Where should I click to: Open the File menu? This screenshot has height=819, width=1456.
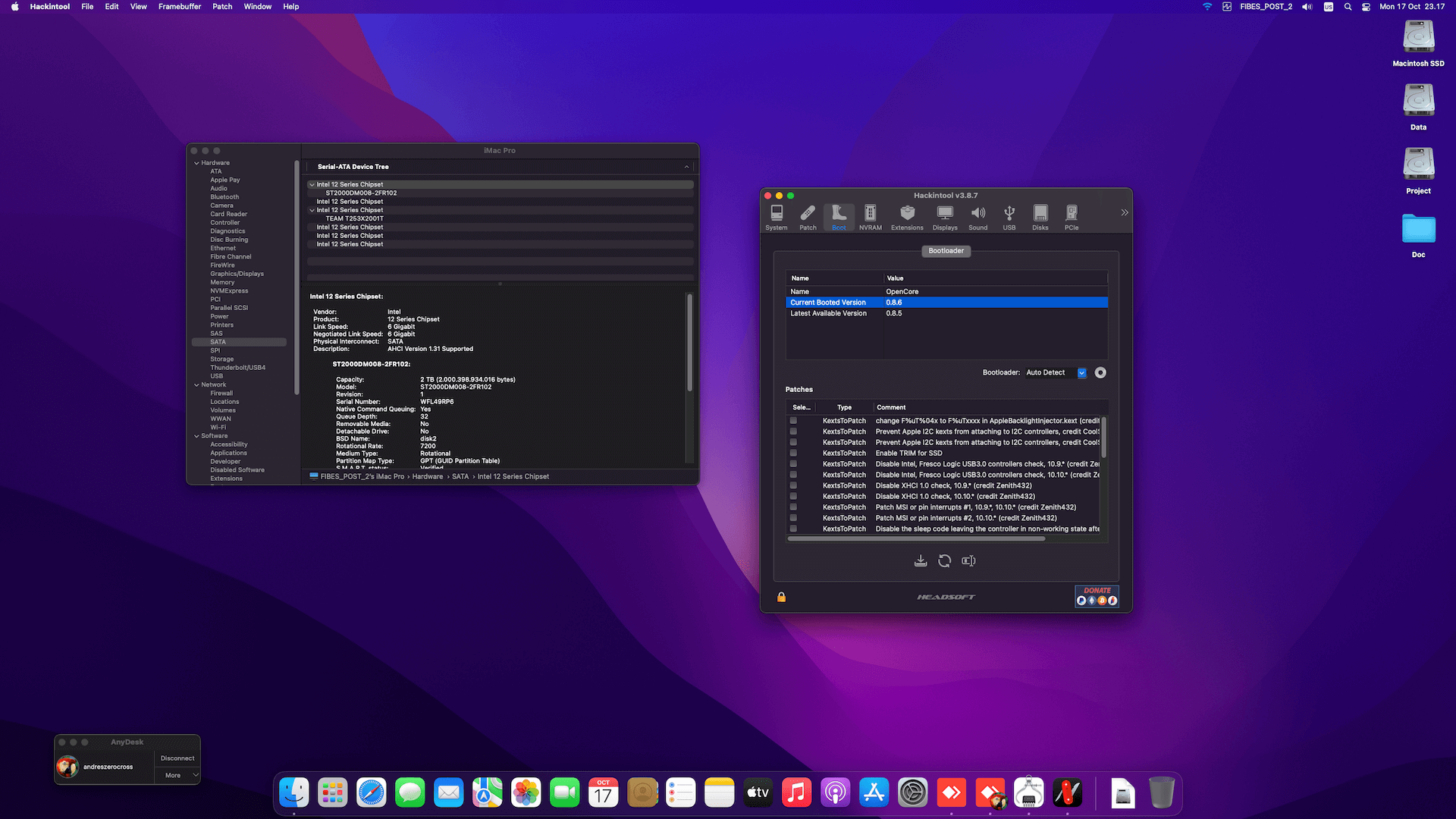(x=87, y=7)
